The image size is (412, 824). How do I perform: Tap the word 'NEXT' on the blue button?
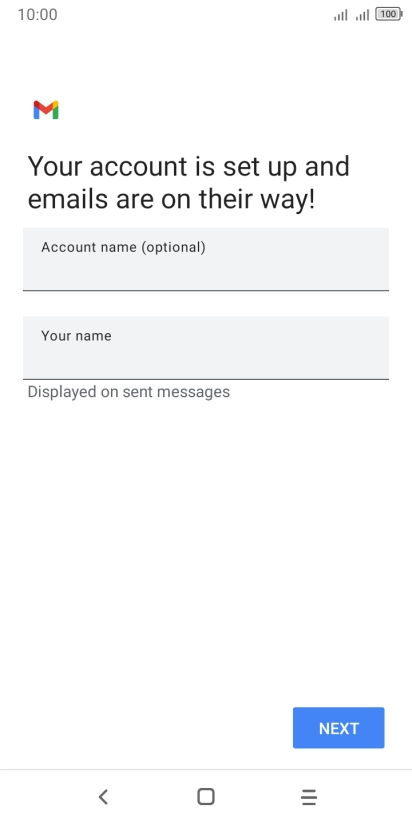click(x=339, y=728)
